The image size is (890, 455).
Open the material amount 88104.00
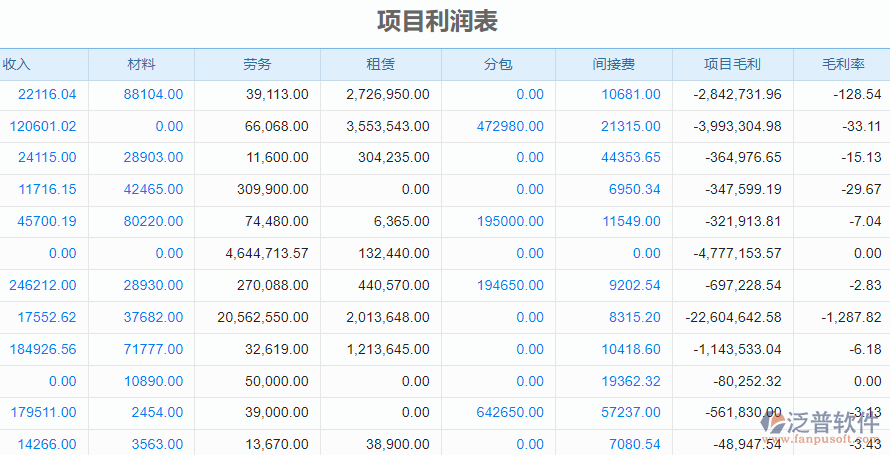pyautogui.click(x=153, y=94)
